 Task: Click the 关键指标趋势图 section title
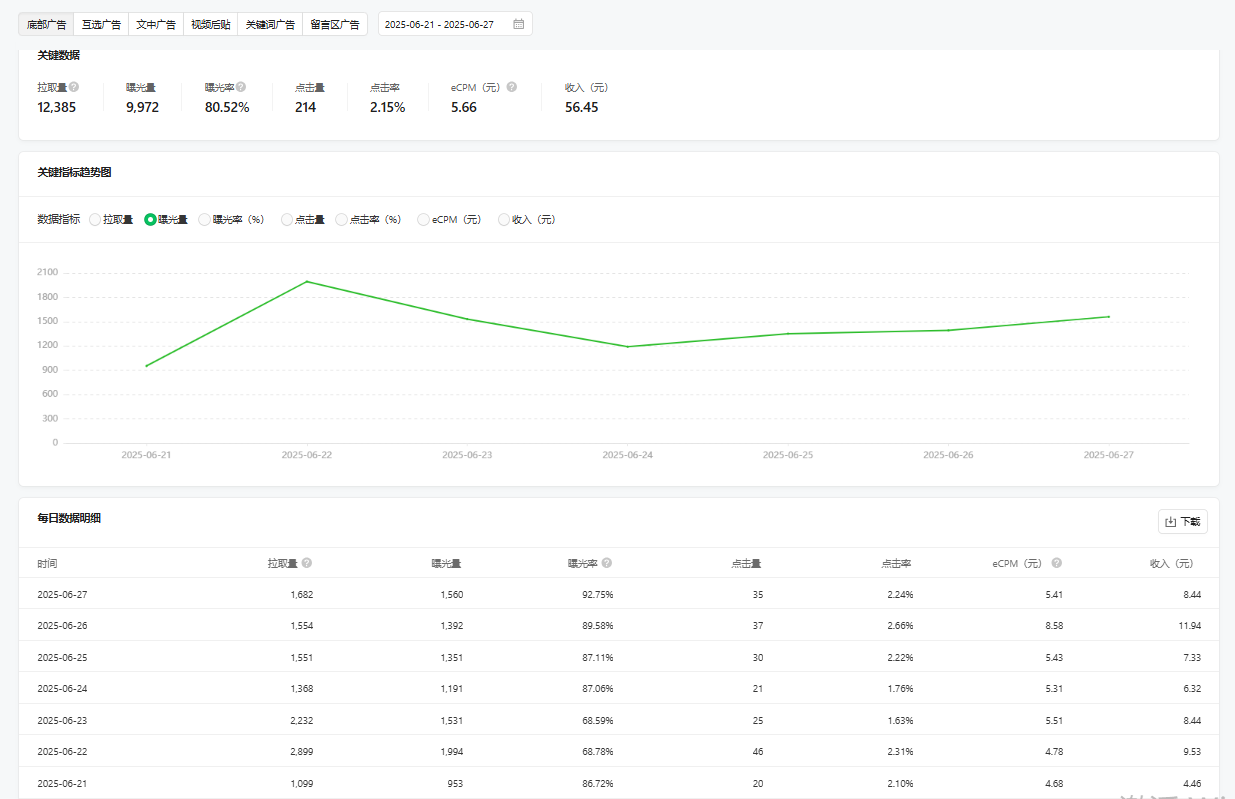tap(74, 172)
